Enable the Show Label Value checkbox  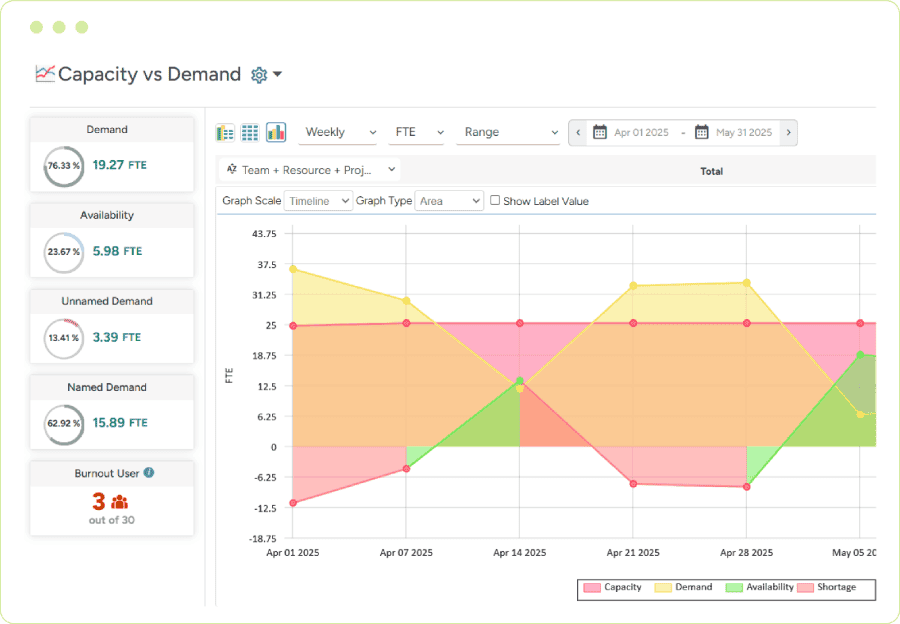point(494,201)
